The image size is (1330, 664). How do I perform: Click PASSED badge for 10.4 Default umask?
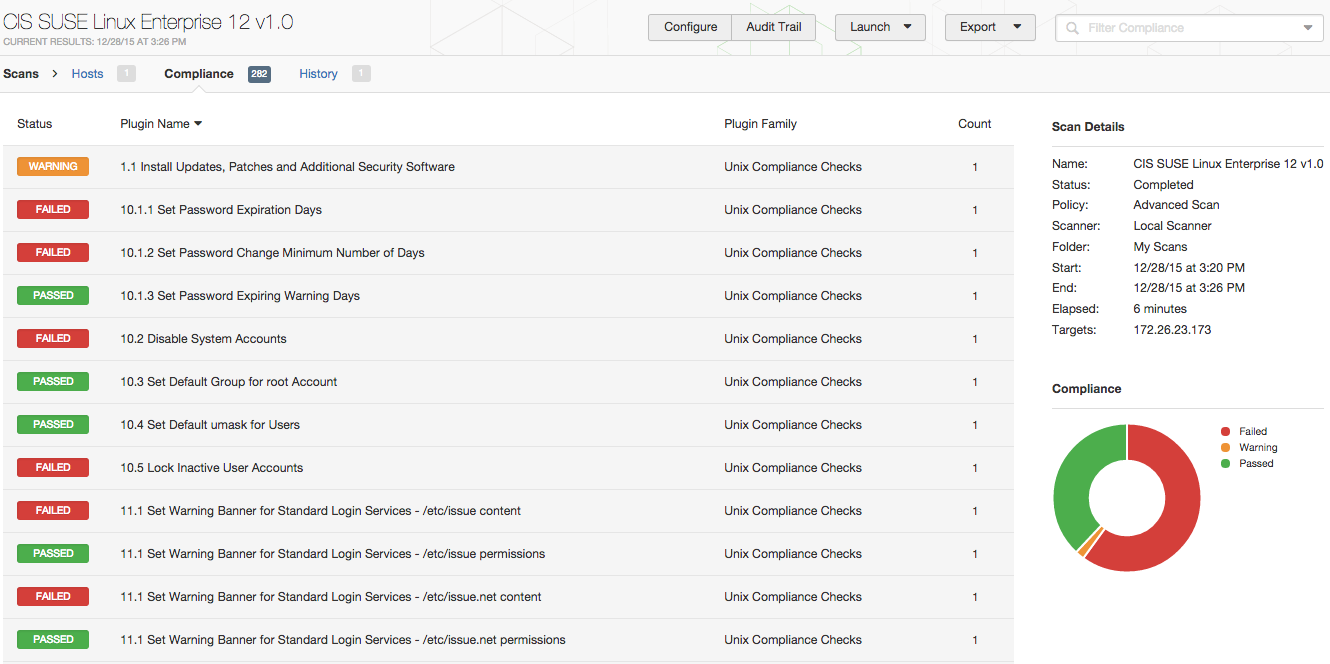[x=53, y=425]
